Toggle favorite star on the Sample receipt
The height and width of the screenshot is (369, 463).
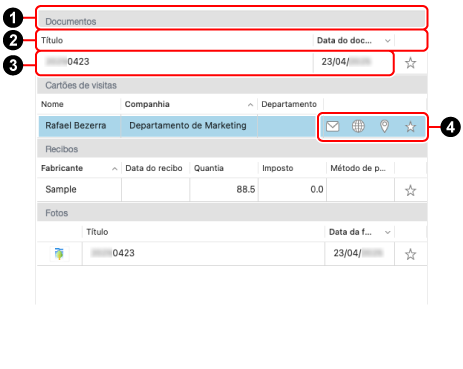410,190
